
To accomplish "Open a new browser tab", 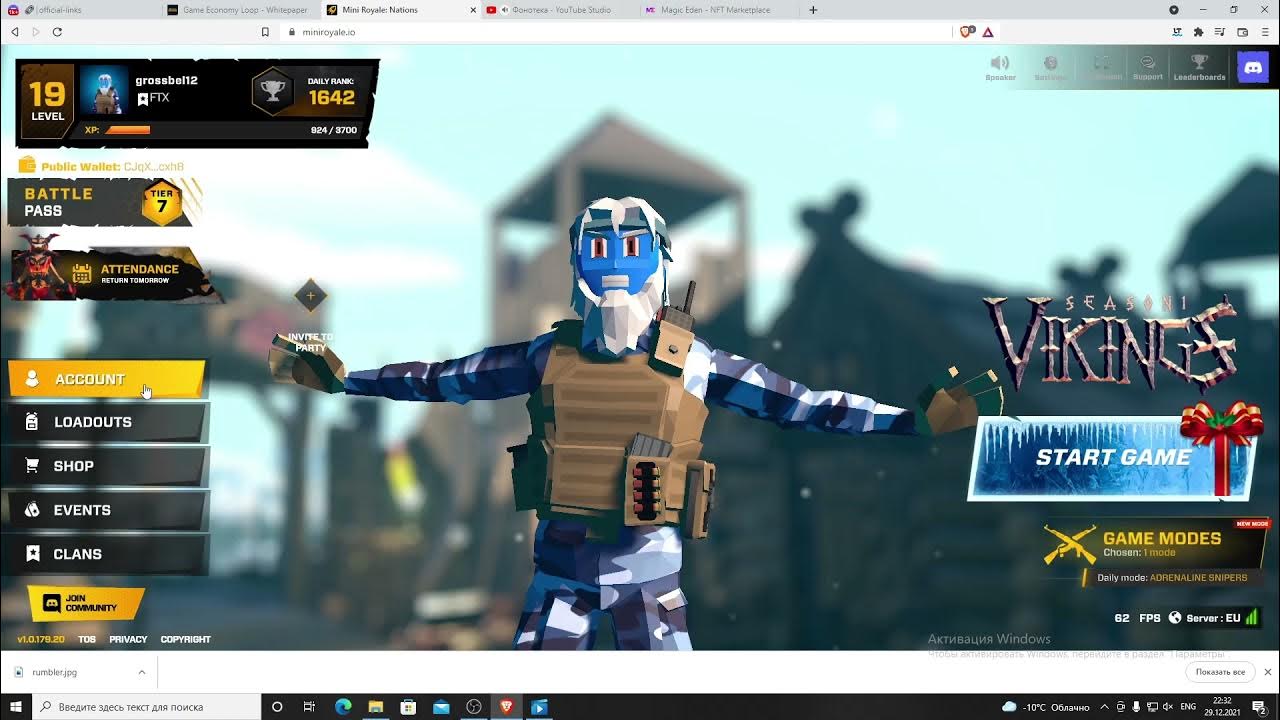I will 813,10.
